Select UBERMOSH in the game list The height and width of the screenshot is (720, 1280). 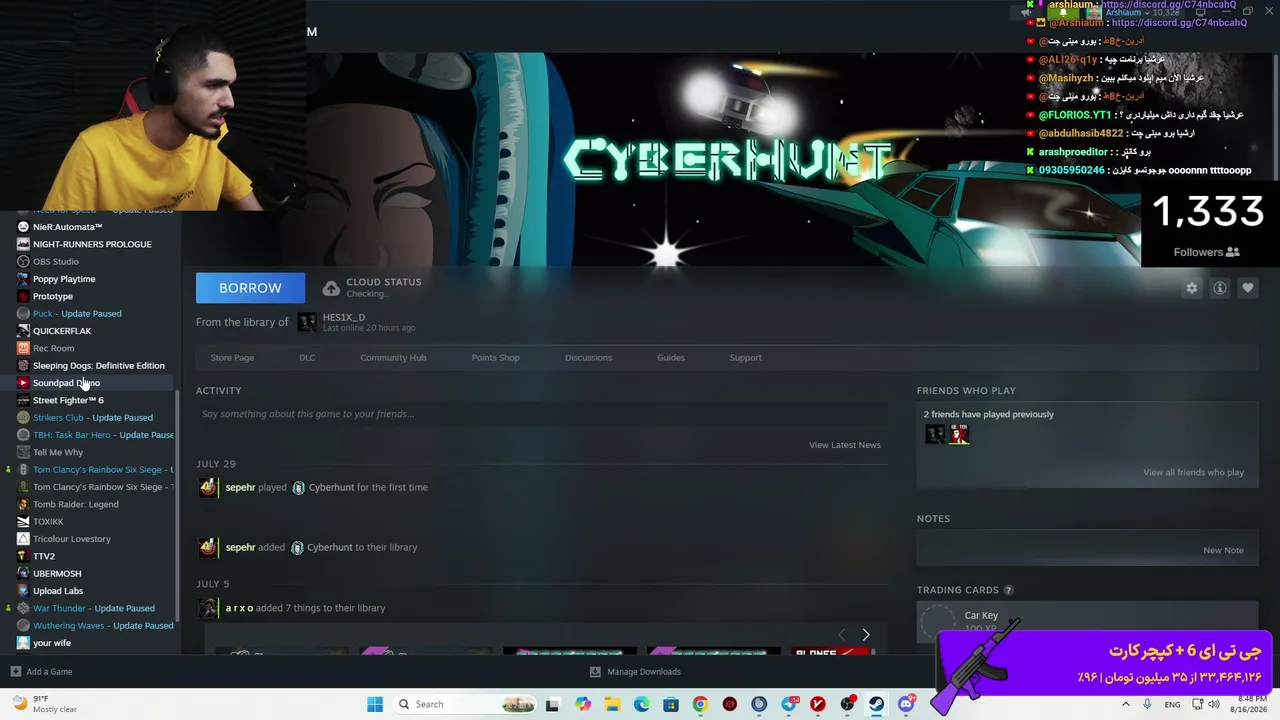(57, 574)
